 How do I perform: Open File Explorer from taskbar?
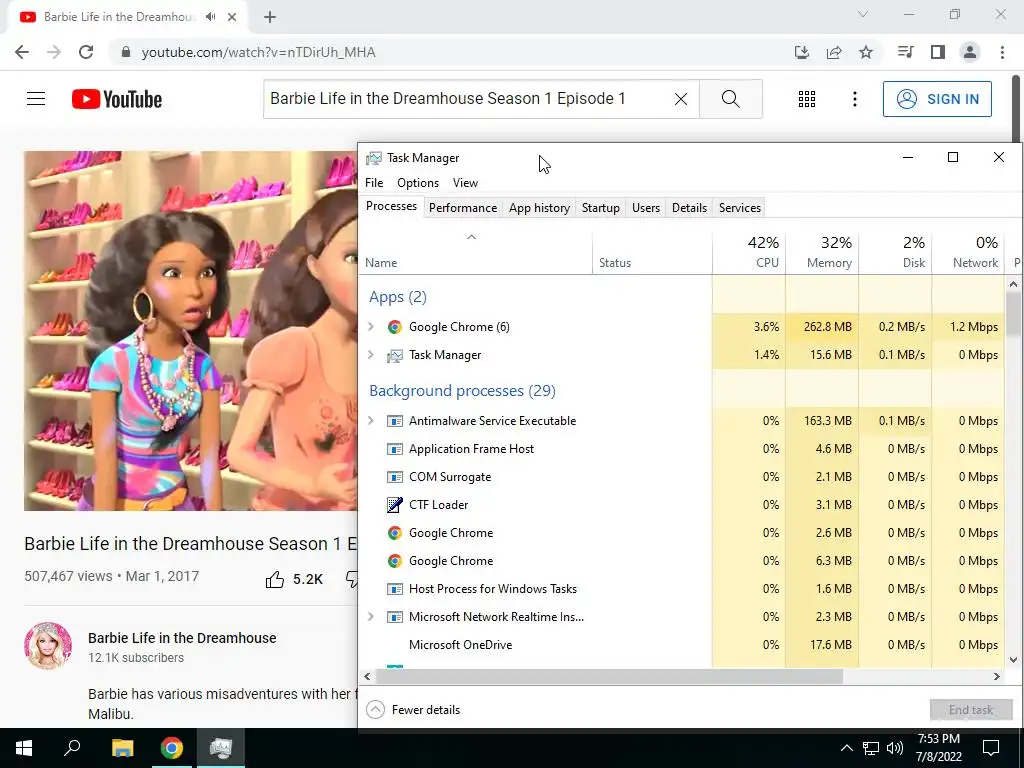click(122, 748)
